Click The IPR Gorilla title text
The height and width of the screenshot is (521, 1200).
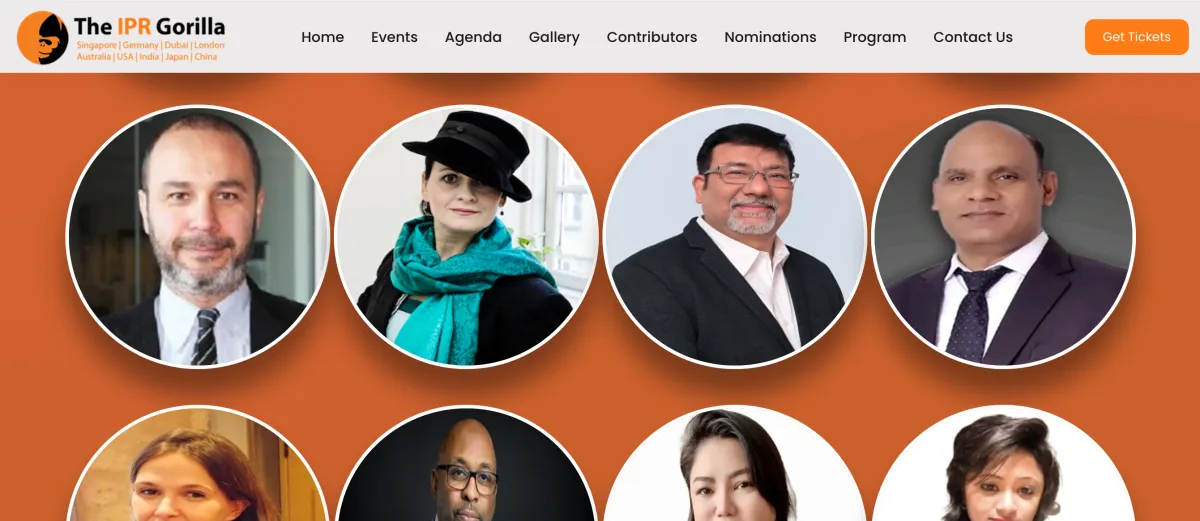point(149,26)
